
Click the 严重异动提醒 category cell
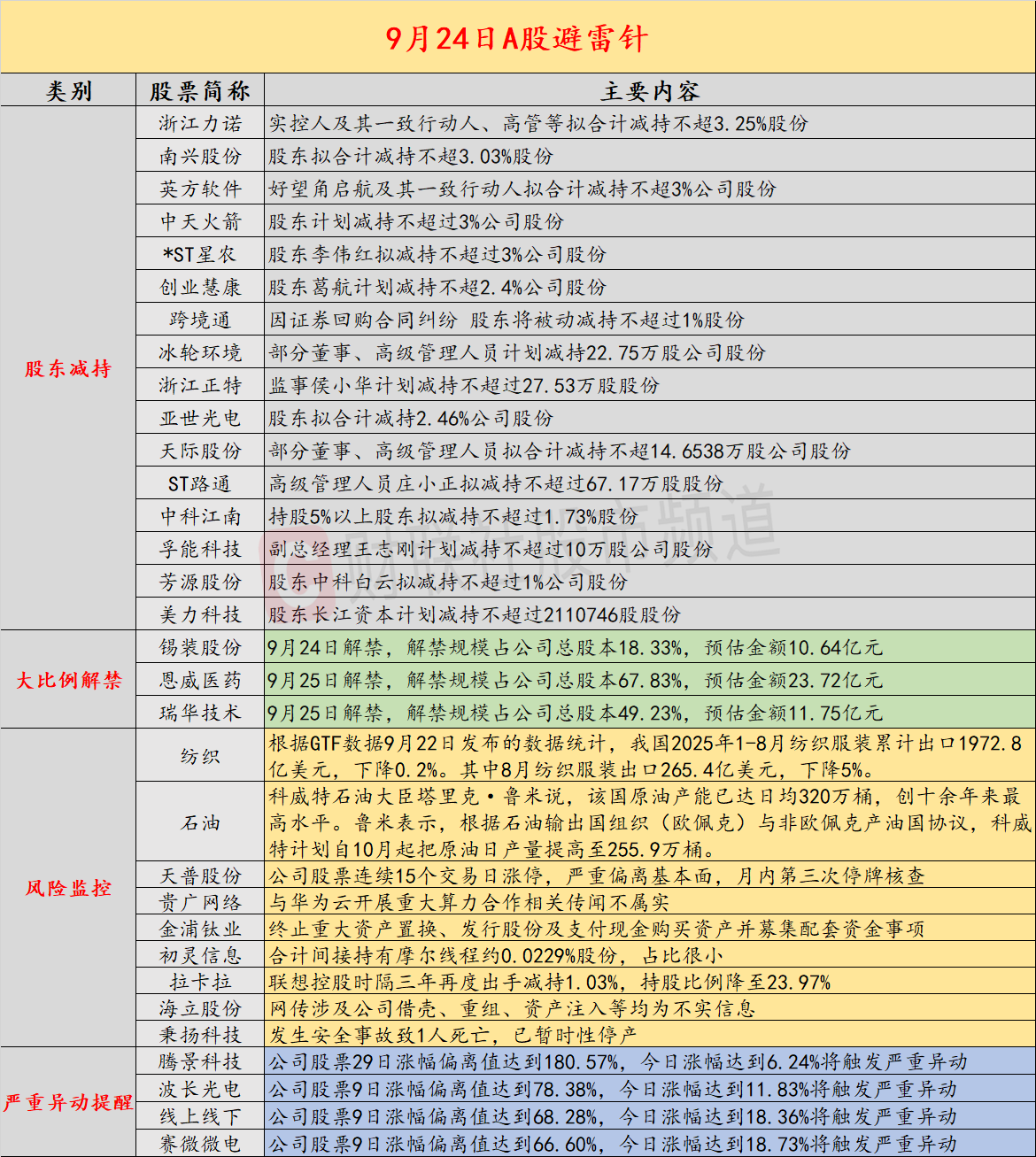click(x=68, y=1102)
